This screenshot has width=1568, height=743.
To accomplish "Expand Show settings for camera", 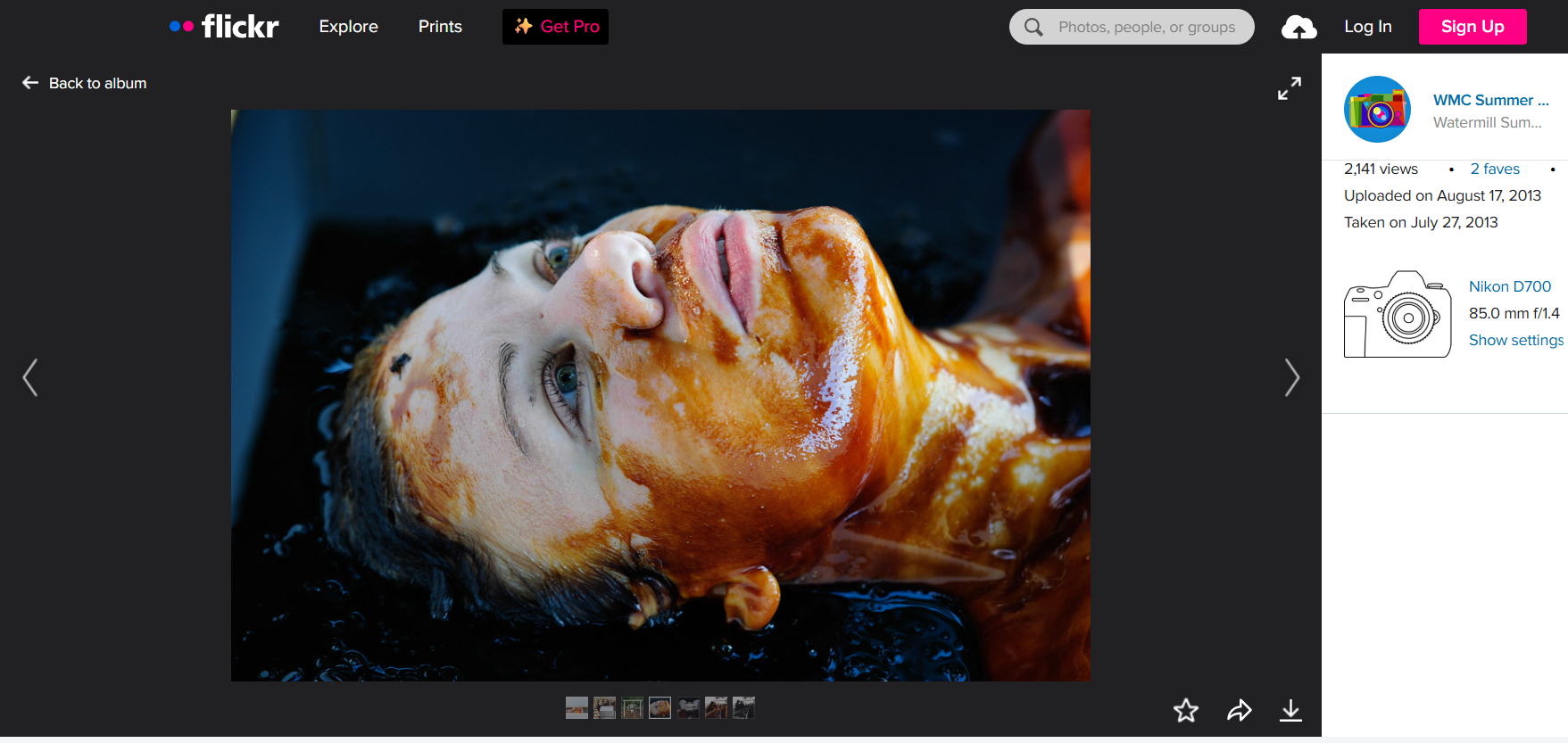I will 1515,340.
